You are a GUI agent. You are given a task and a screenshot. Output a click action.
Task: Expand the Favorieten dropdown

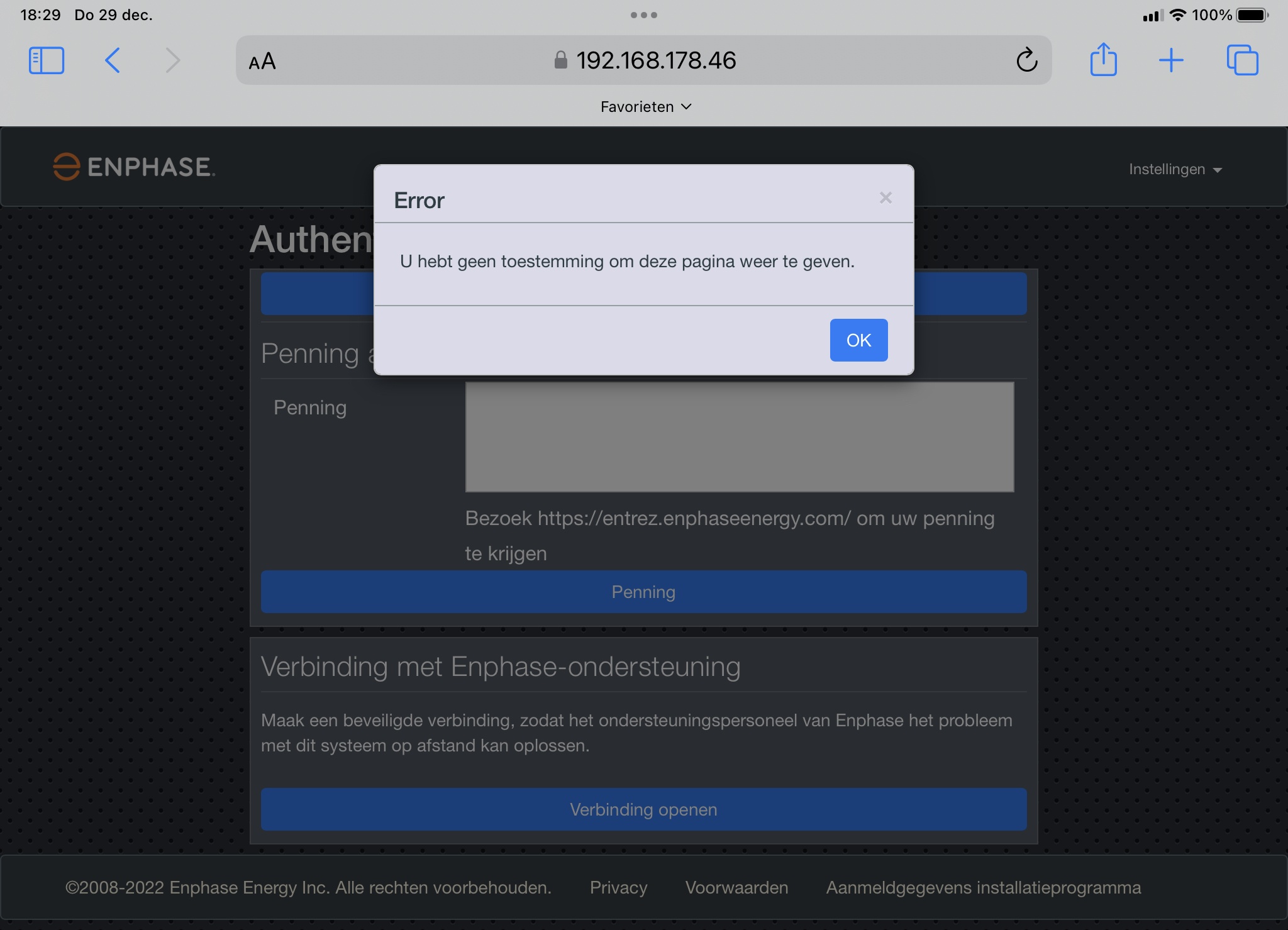645,107
